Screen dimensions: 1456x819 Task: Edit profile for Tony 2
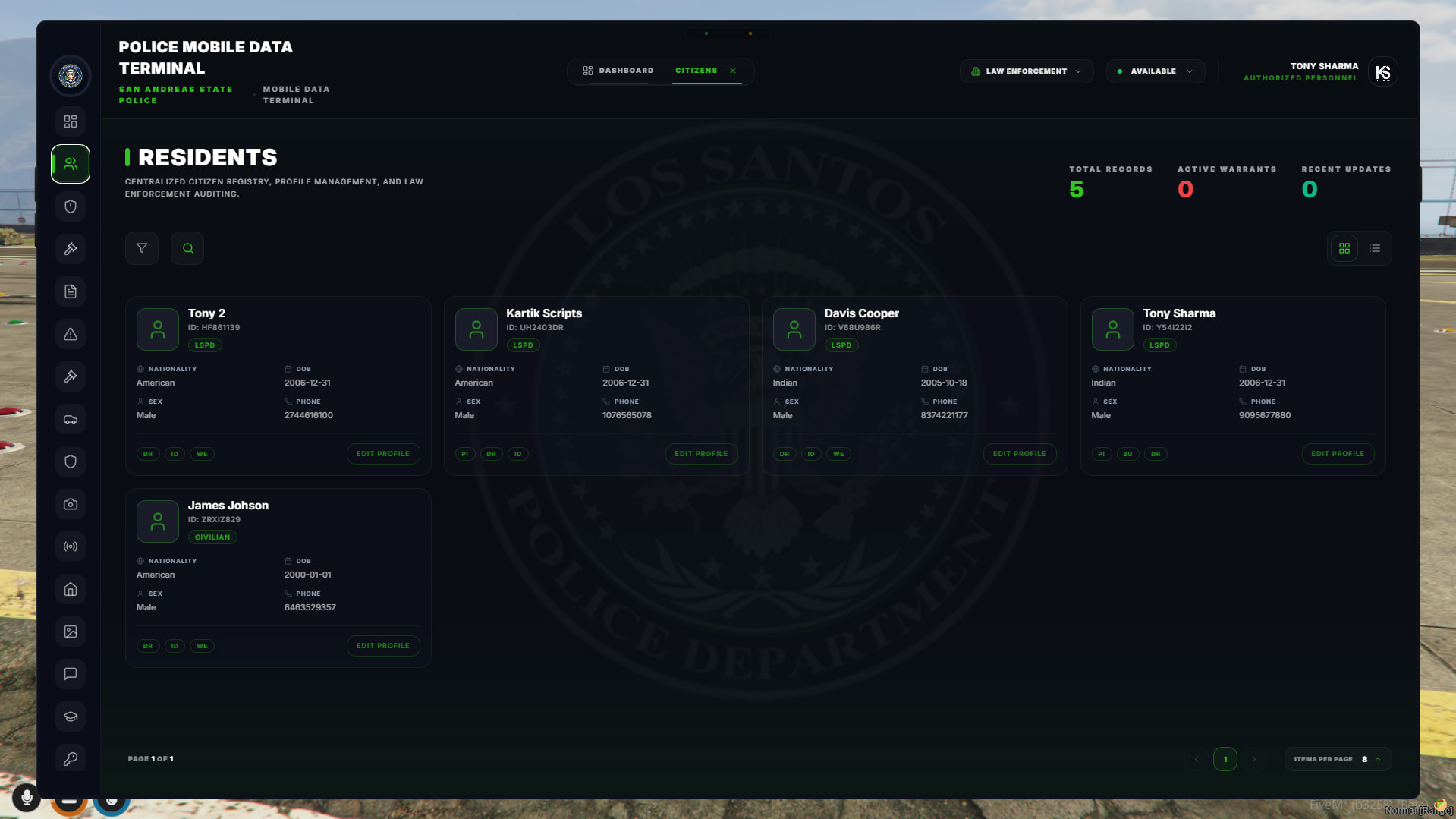coord(383,454)
